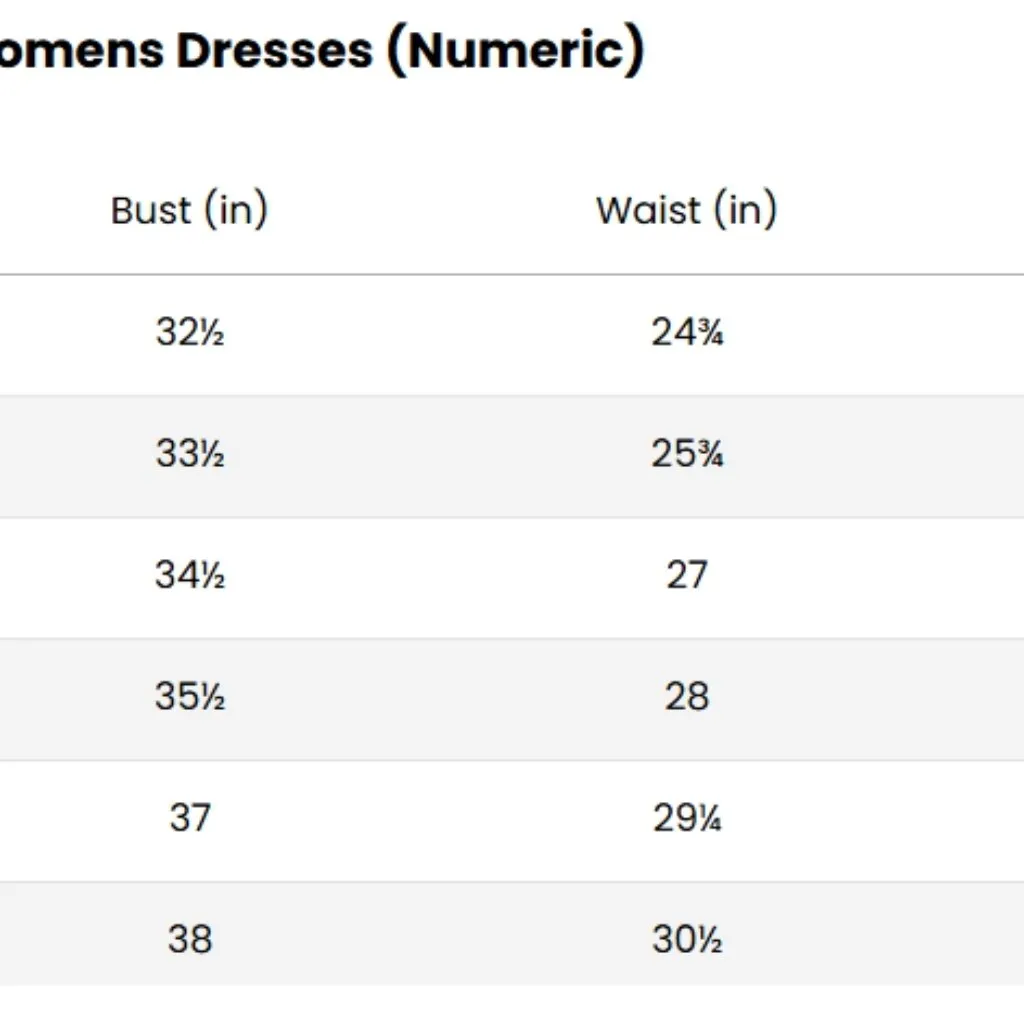Screen dimensions: 1024x1024
Task: Select the waist value 27
Action: point(687,575)
